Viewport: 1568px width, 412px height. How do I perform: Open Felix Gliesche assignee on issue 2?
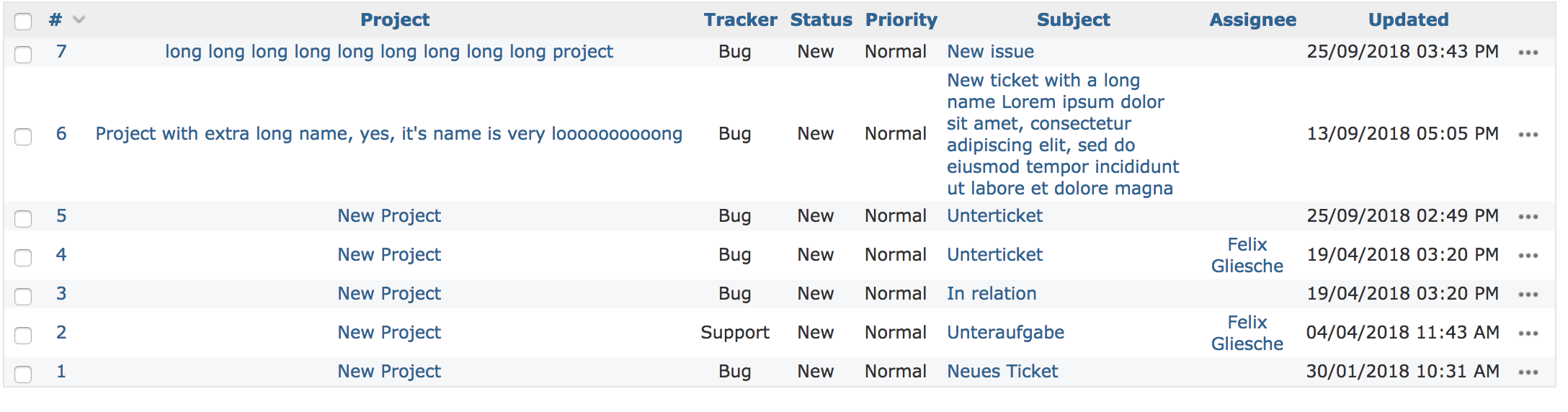pos(1247,333)
